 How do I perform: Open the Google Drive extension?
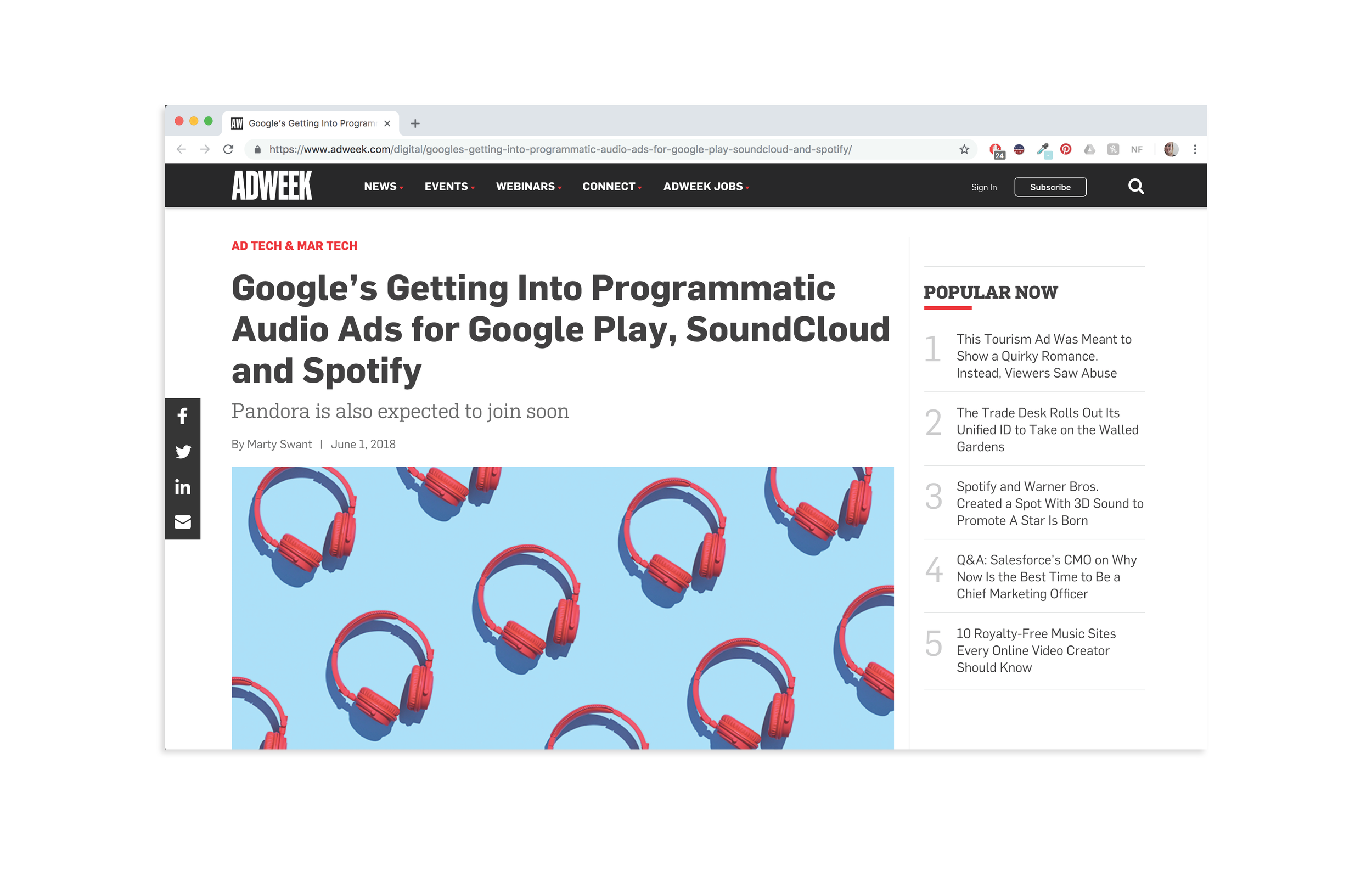coord(1089,149)
